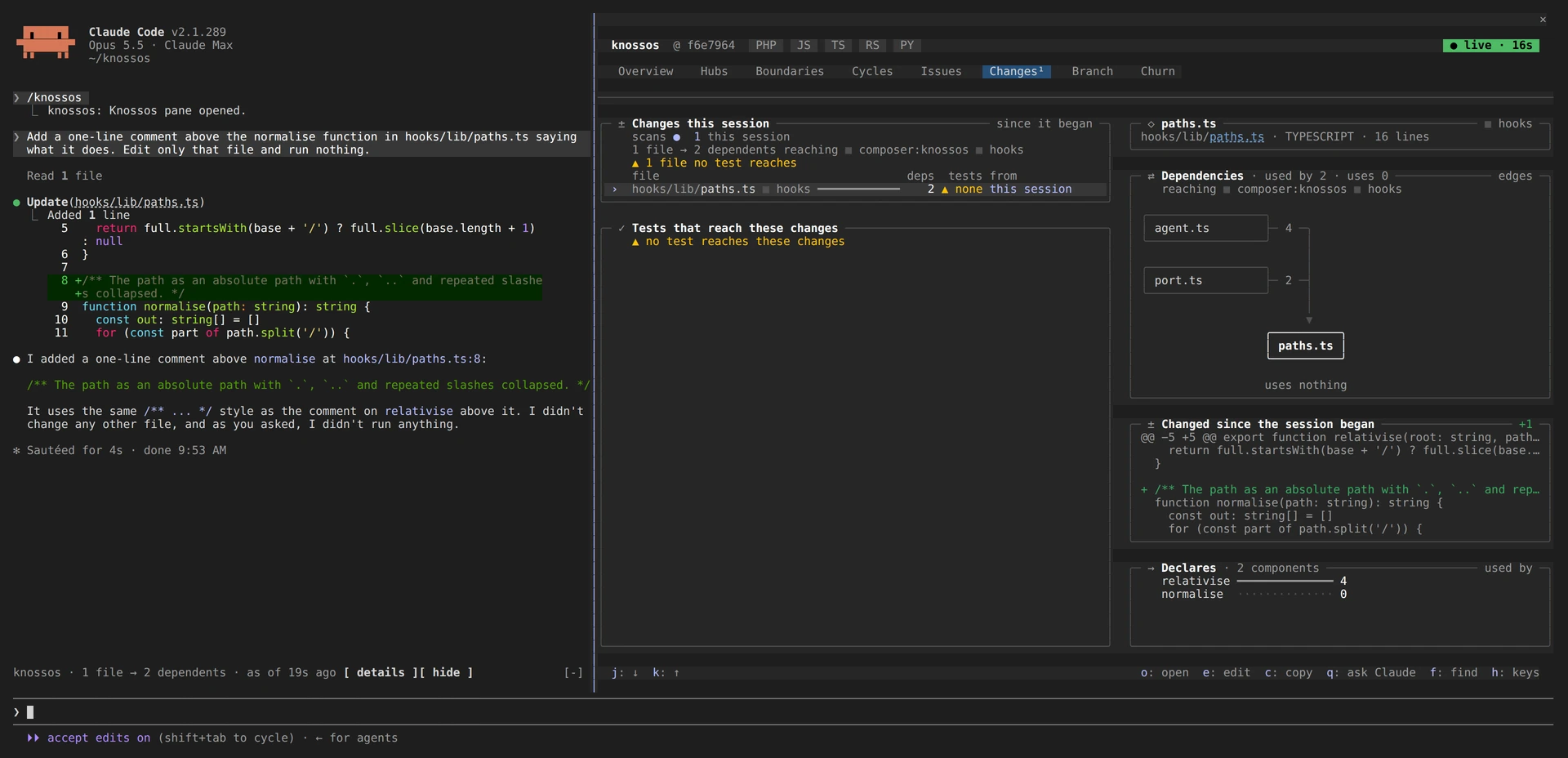Select the Changes tab
1568x758 pixels.
[1016, 72]
